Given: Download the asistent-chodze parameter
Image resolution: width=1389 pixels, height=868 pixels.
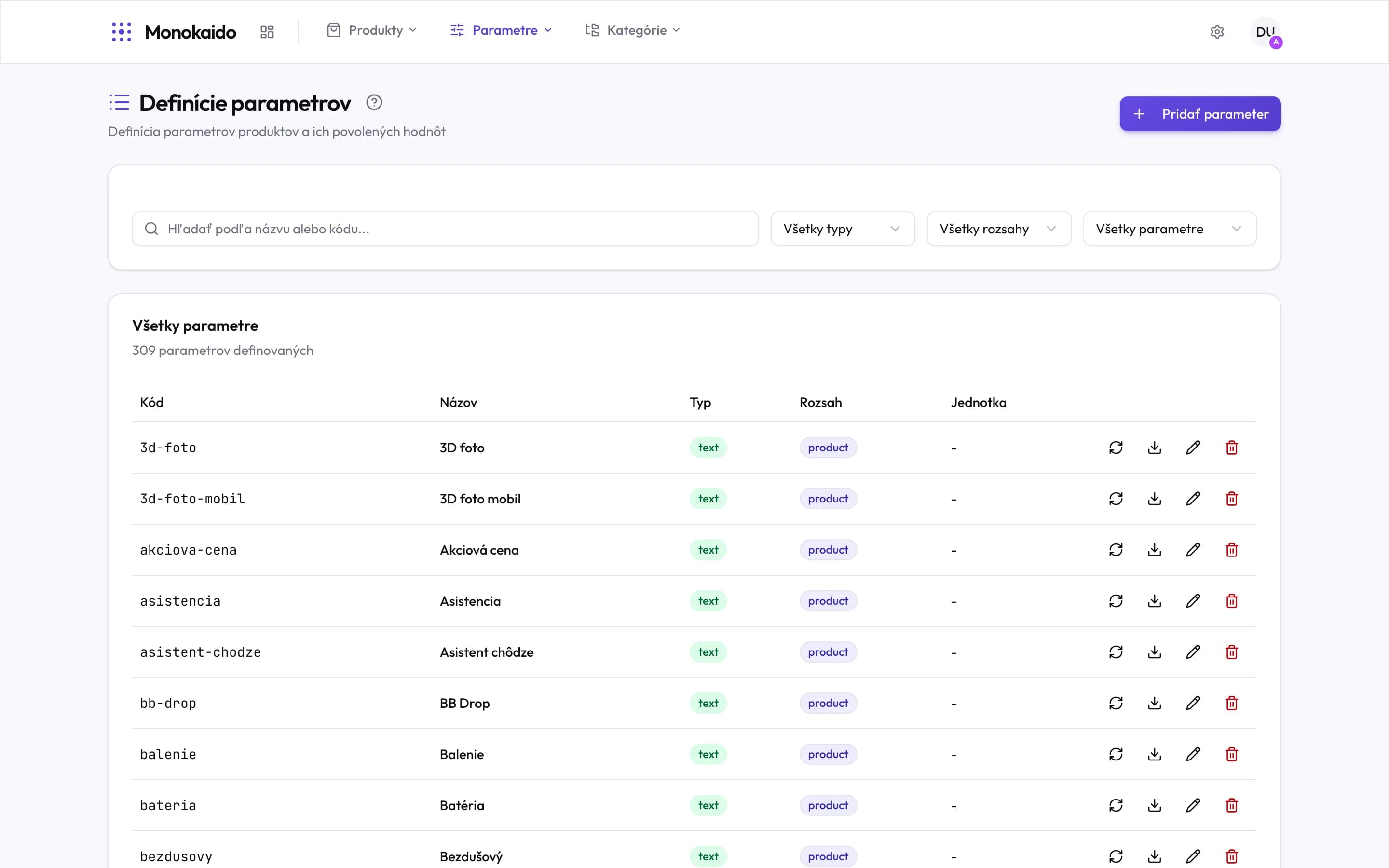Looking at the screenshot, I should tap(1154, 652).
